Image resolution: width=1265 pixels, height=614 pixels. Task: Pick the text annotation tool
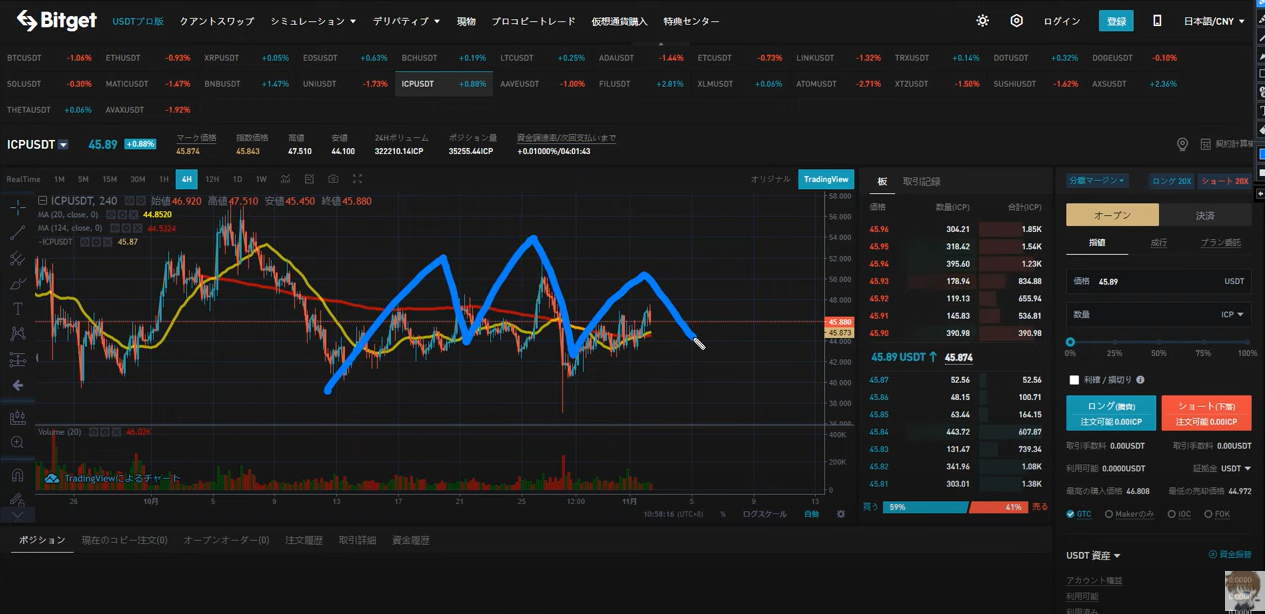pyautogui.click(x=18, y=309)
